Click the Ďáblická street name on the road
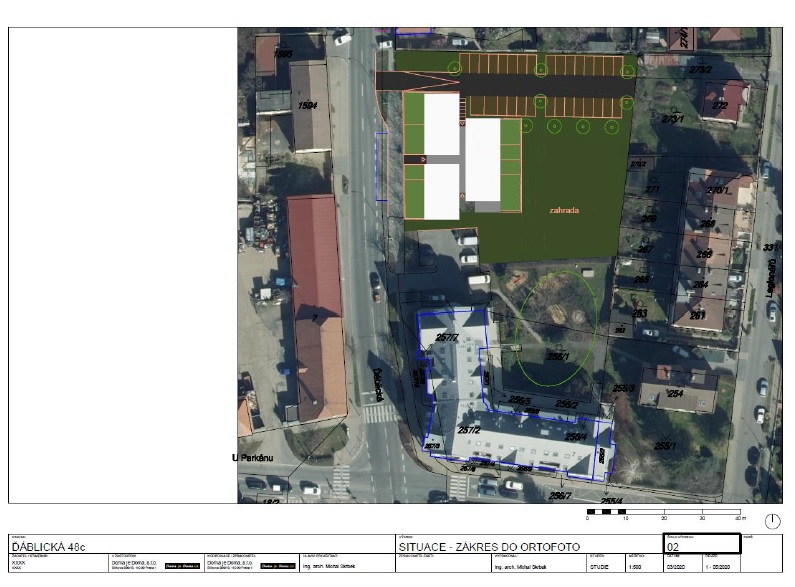Viewport: 795px width, 587px height. pos(378,385)
